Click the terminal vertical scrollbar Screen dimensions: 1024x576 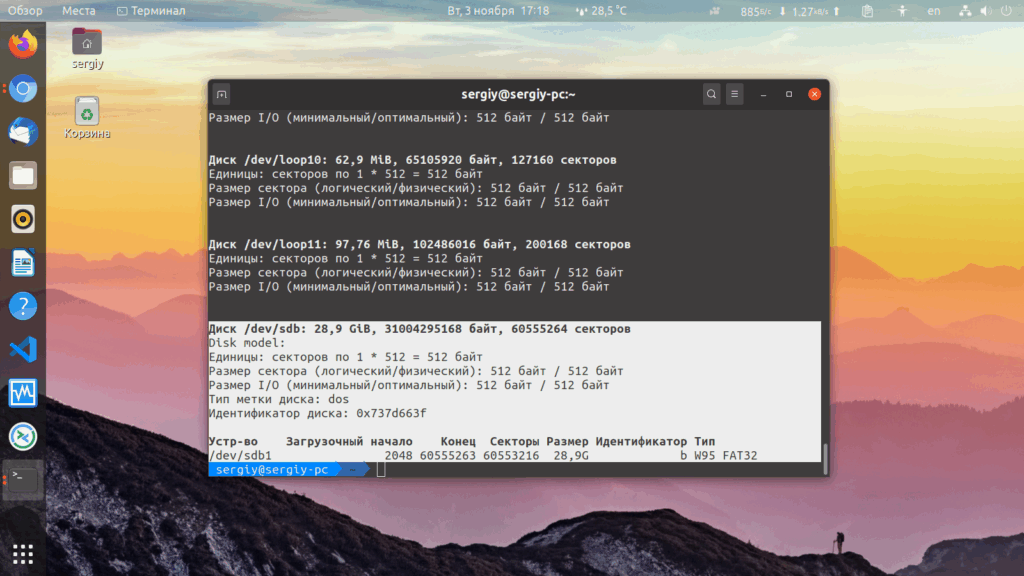point(825,459)
